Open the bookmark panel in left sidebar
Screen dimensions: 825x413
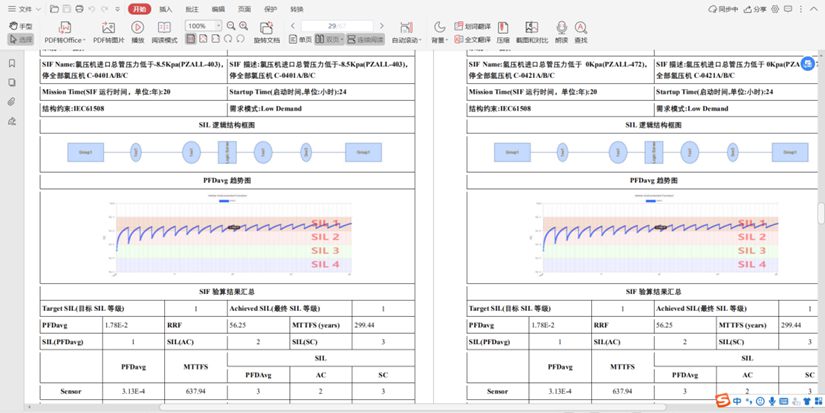[12, 62]
